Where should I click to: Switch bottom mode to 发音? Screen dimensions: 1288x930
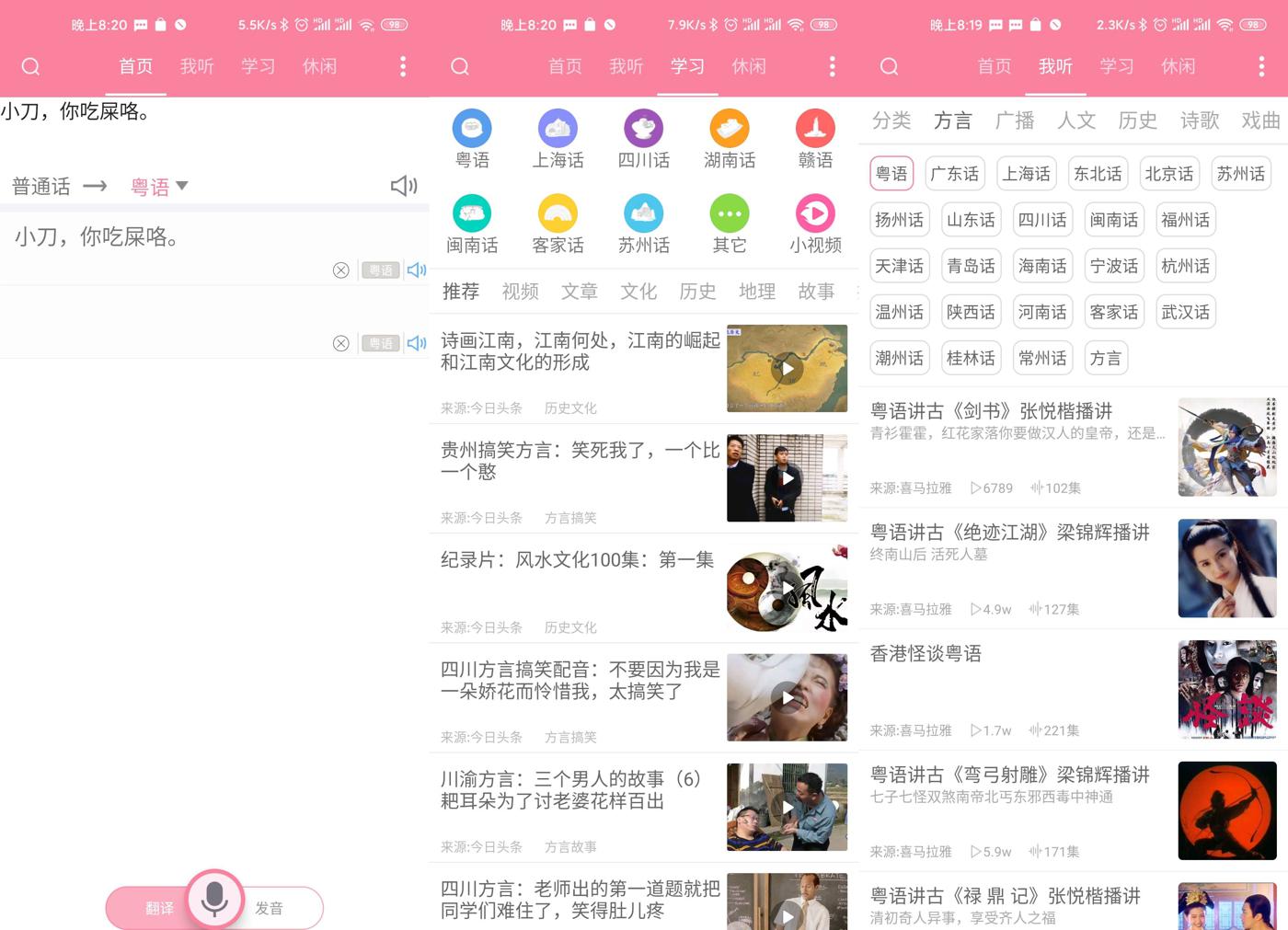tap(270, 909)
